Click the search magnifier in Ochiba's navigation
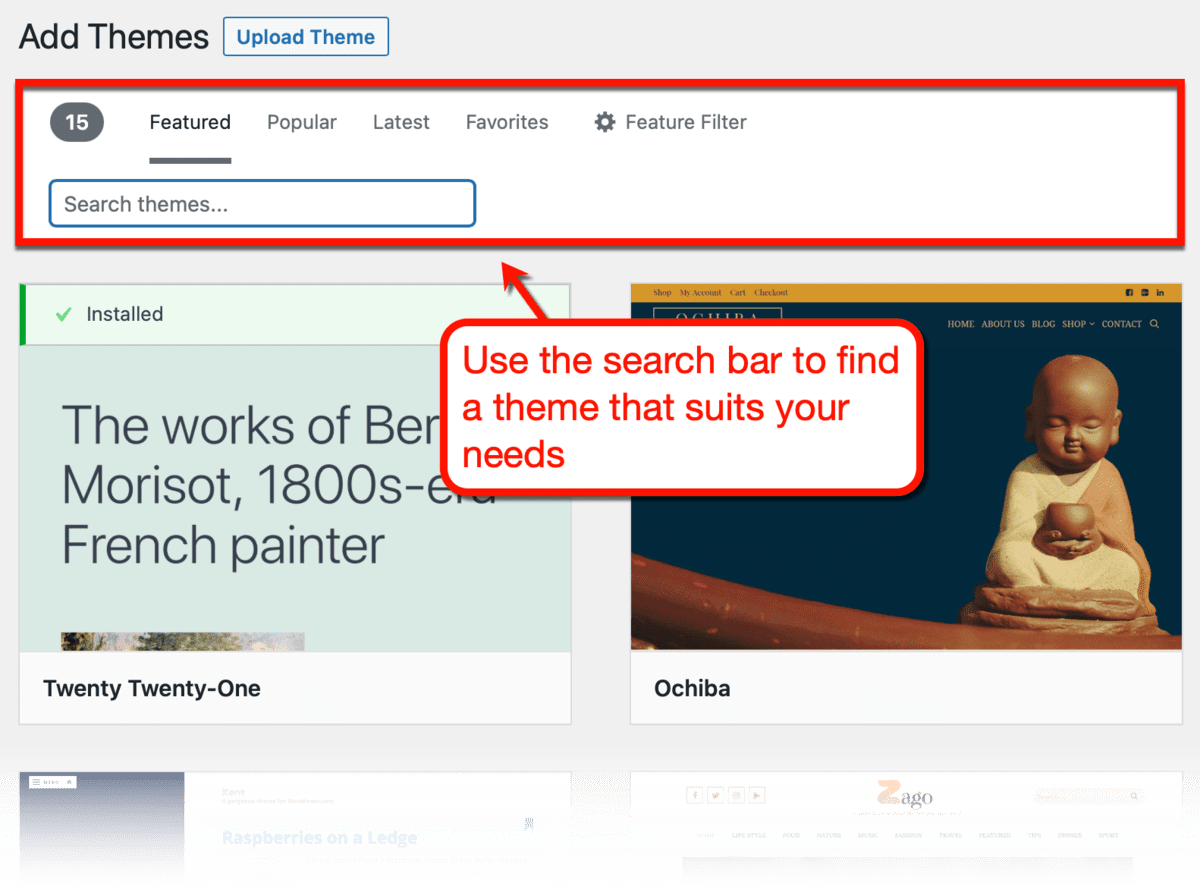This screenshot has height=895, width=1200. pyautogui.click(x=1155, y=324)
